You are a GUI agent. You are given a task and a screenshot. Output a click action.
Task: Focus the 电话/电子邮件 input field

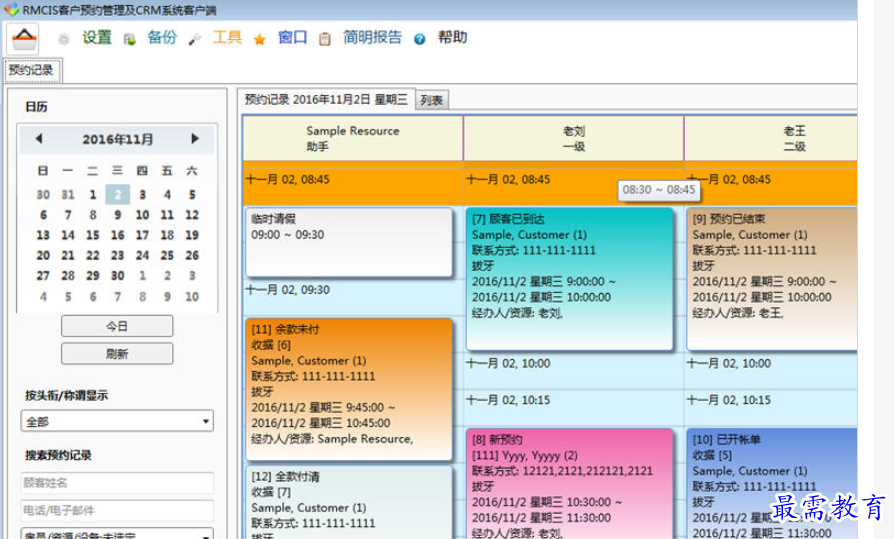click(117, 509)
